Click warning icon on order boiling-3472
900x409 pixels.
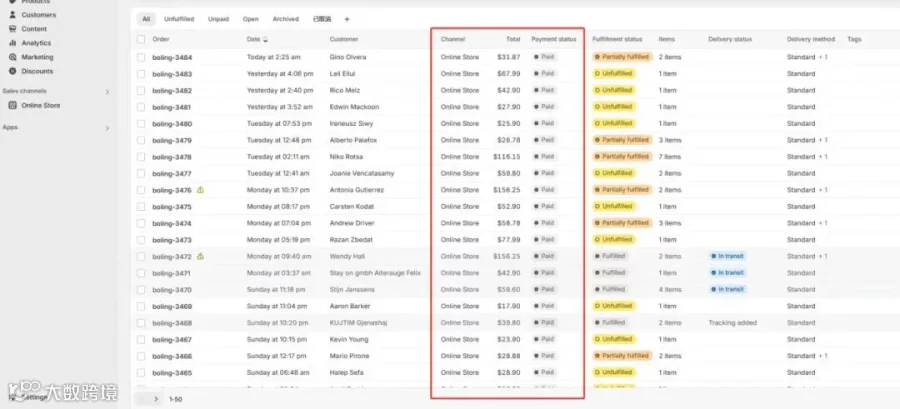200,256
